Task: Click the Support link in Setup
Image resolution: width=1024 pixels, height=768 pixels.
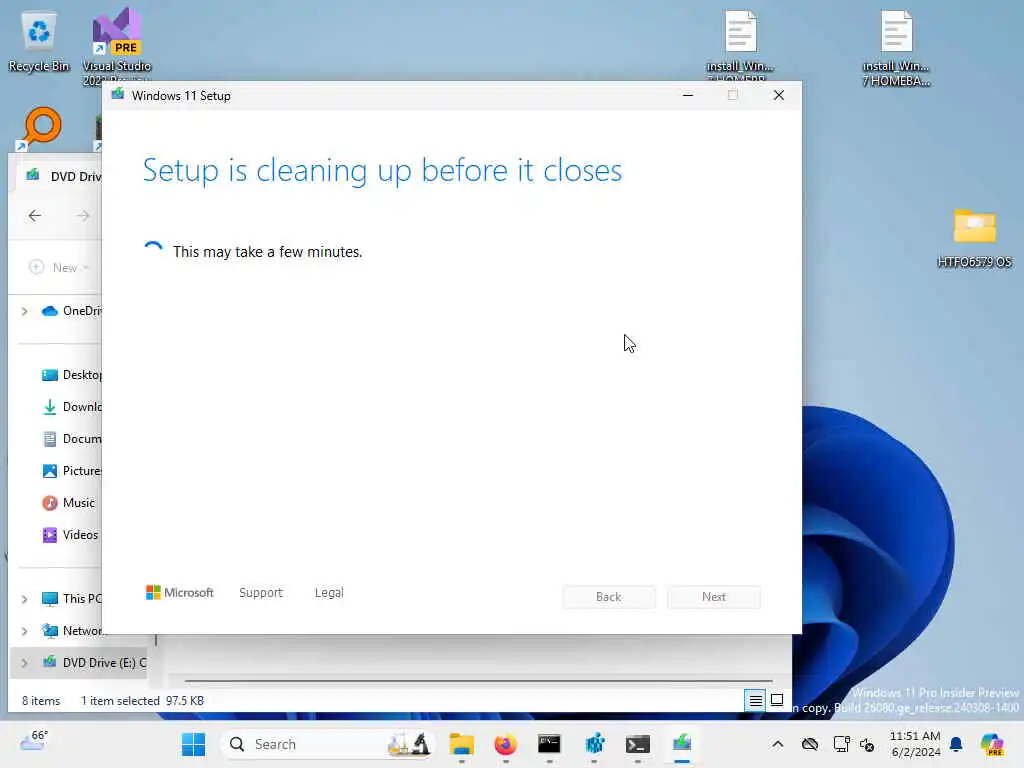Action: point(261,592)
